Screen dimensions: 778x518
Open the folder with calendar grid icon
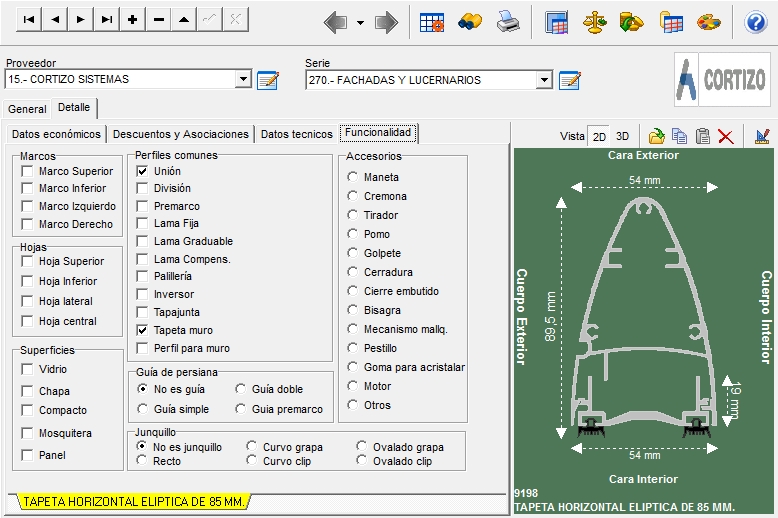pos(671,23)
